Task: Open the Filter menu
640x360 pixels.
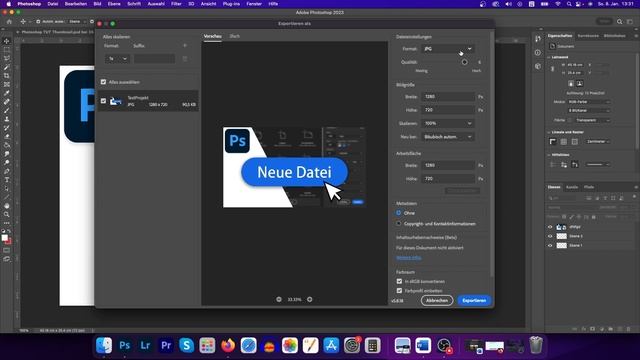Action: coord(176,4)
